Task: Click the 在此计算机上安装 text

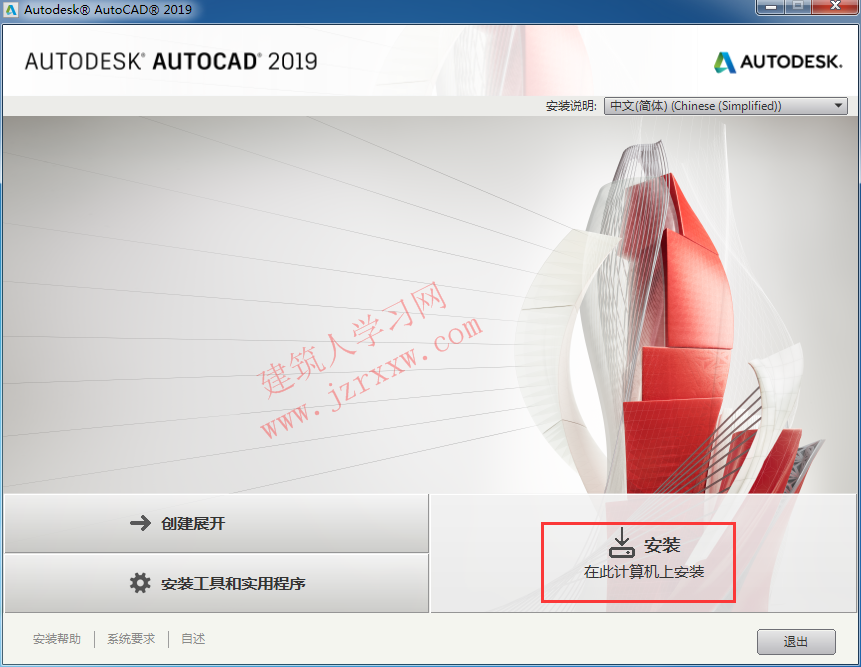Action: [x=644, y=571]
